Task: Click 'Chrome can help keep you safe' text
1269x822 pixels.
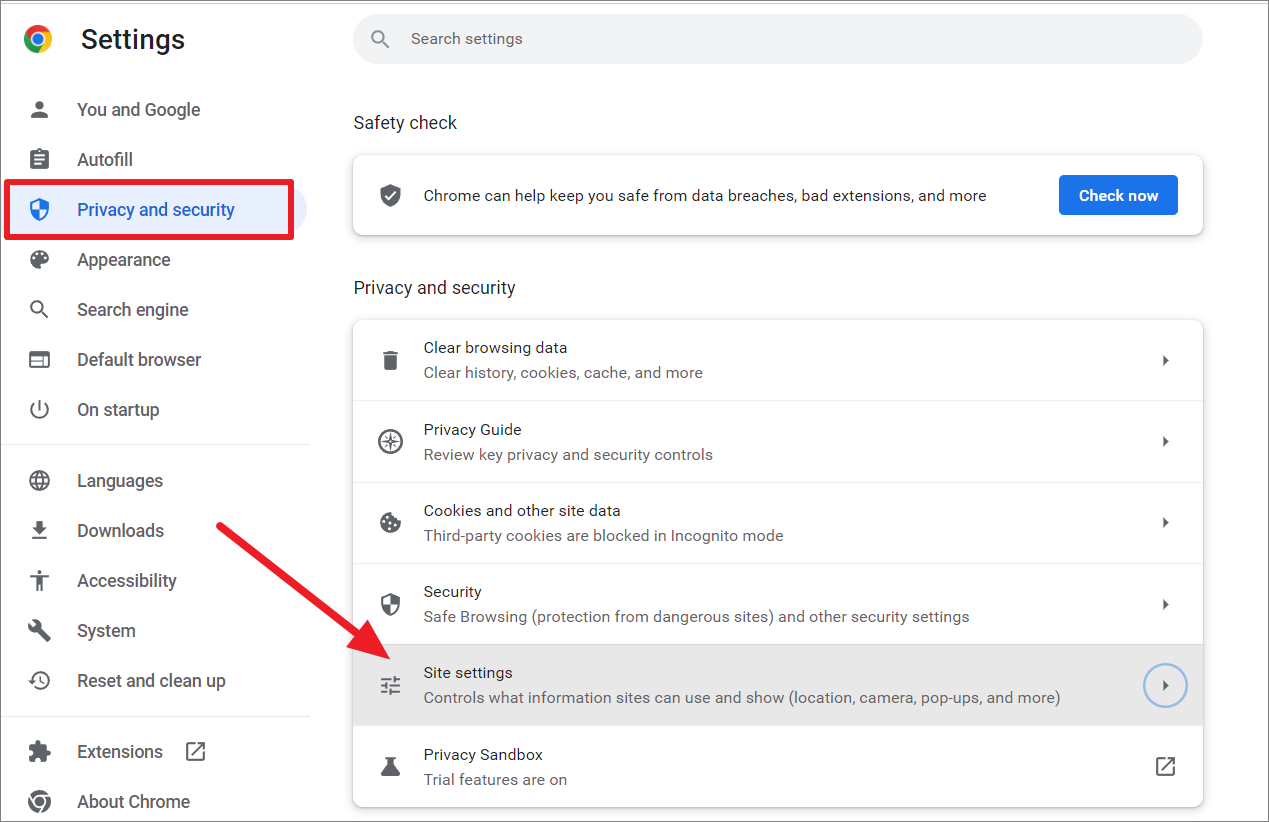Action: pyautogui.click(x=705, y=196)
